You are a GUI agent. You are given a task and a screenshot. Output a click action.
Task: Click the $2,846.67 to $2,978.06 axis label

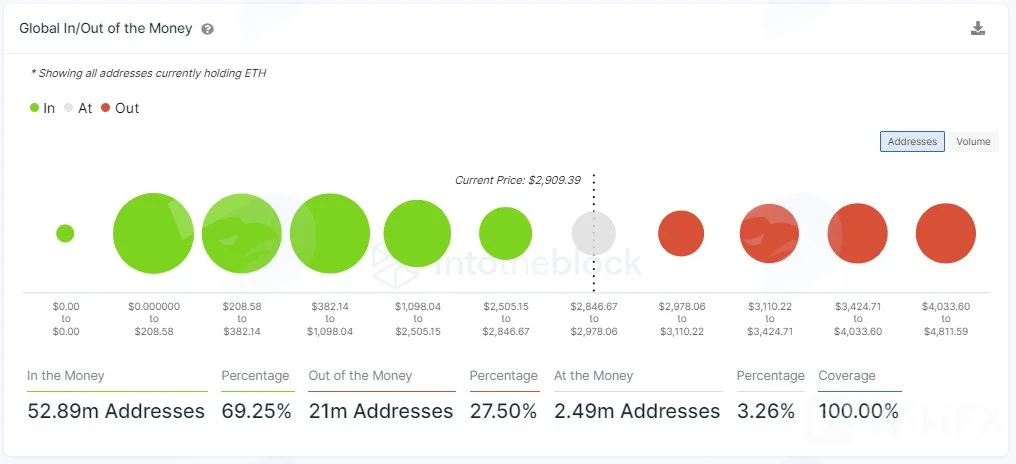click(594, 319)
